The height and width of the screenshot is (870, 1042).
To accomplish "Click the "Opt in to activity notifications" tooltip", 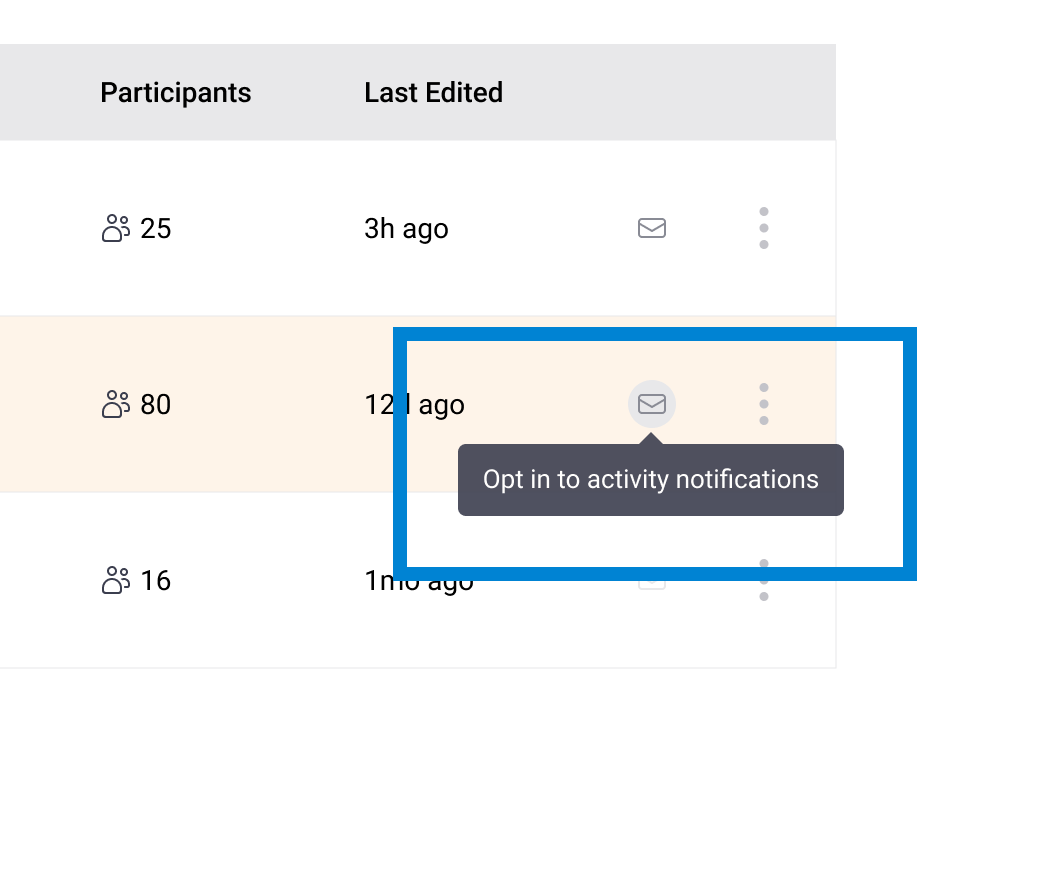I will click(x=650, y=480).
